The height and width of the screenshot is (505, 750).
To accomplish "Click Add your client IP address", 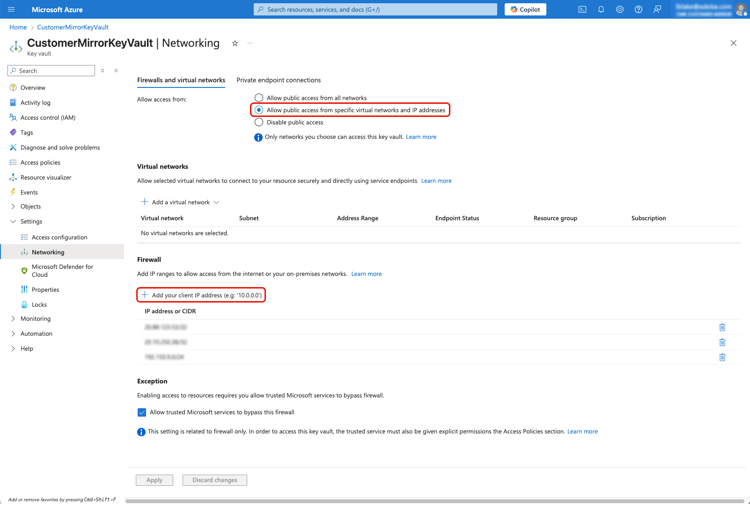I will [201, 295].
